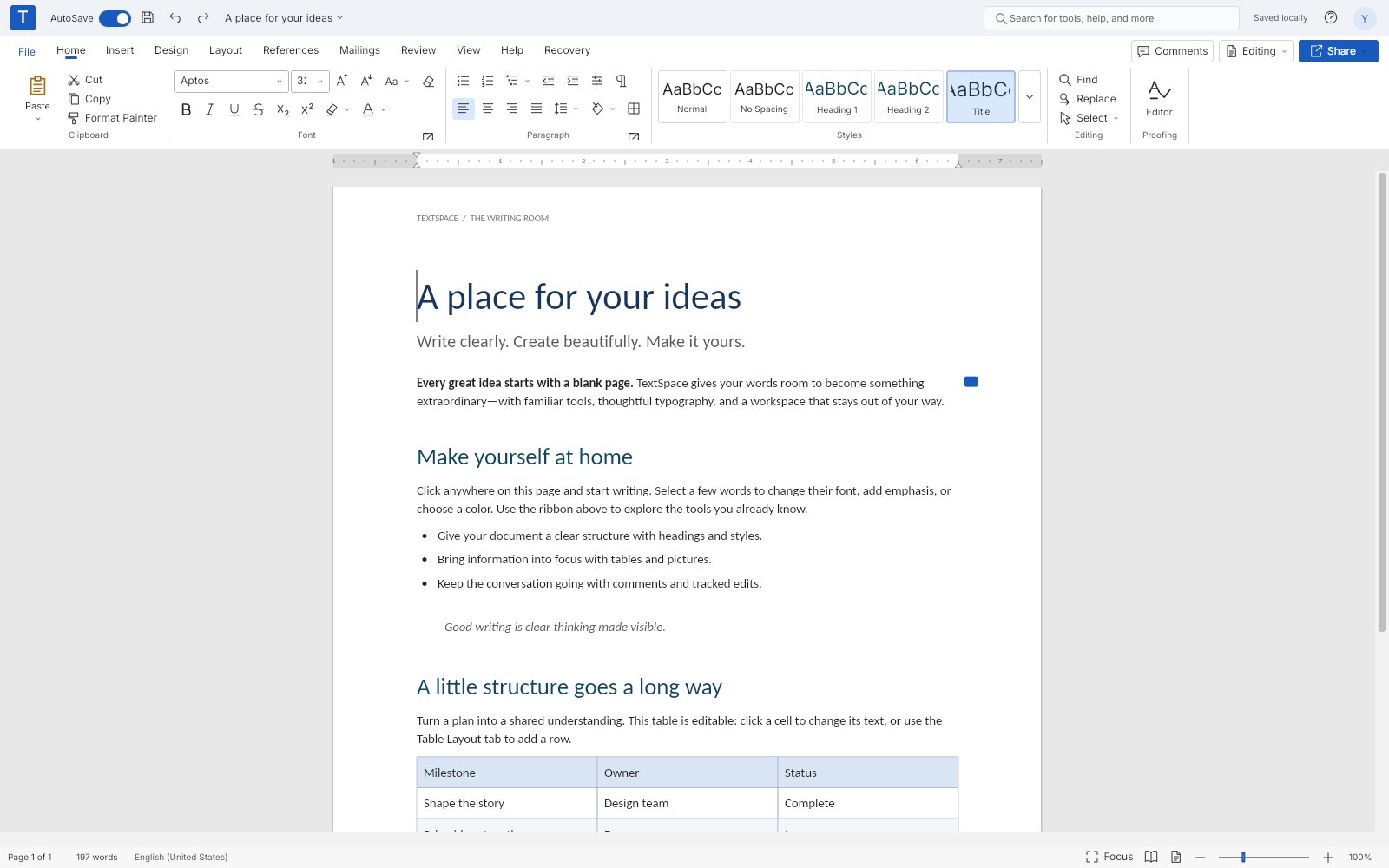The width and height of the screenshot is (1389, 868).
Task: Decrease paragraph indent
Action: 549,81
